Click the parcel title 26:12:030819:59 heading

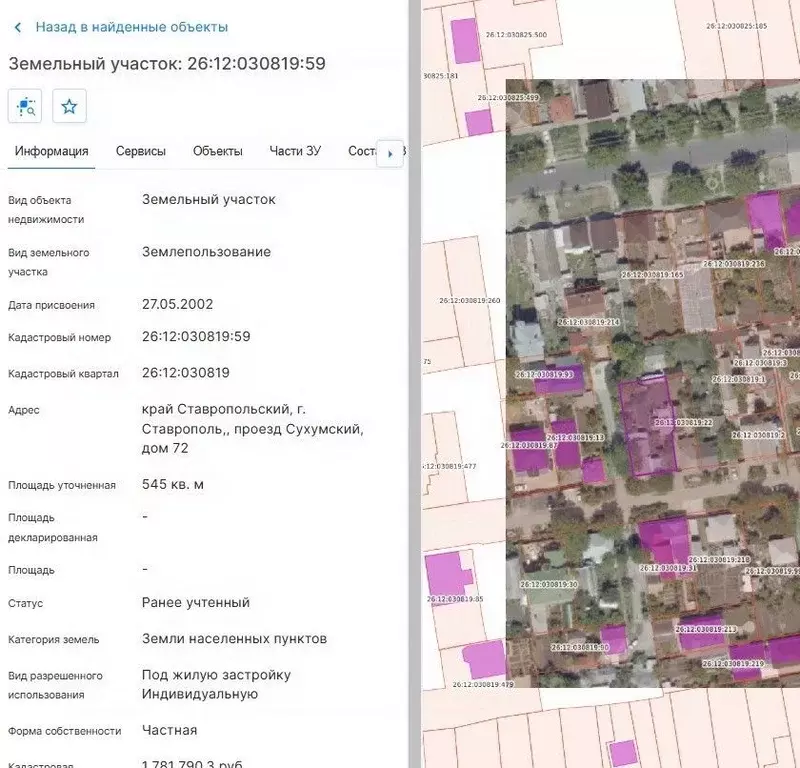pyautogui.click(x=167, y=64)
